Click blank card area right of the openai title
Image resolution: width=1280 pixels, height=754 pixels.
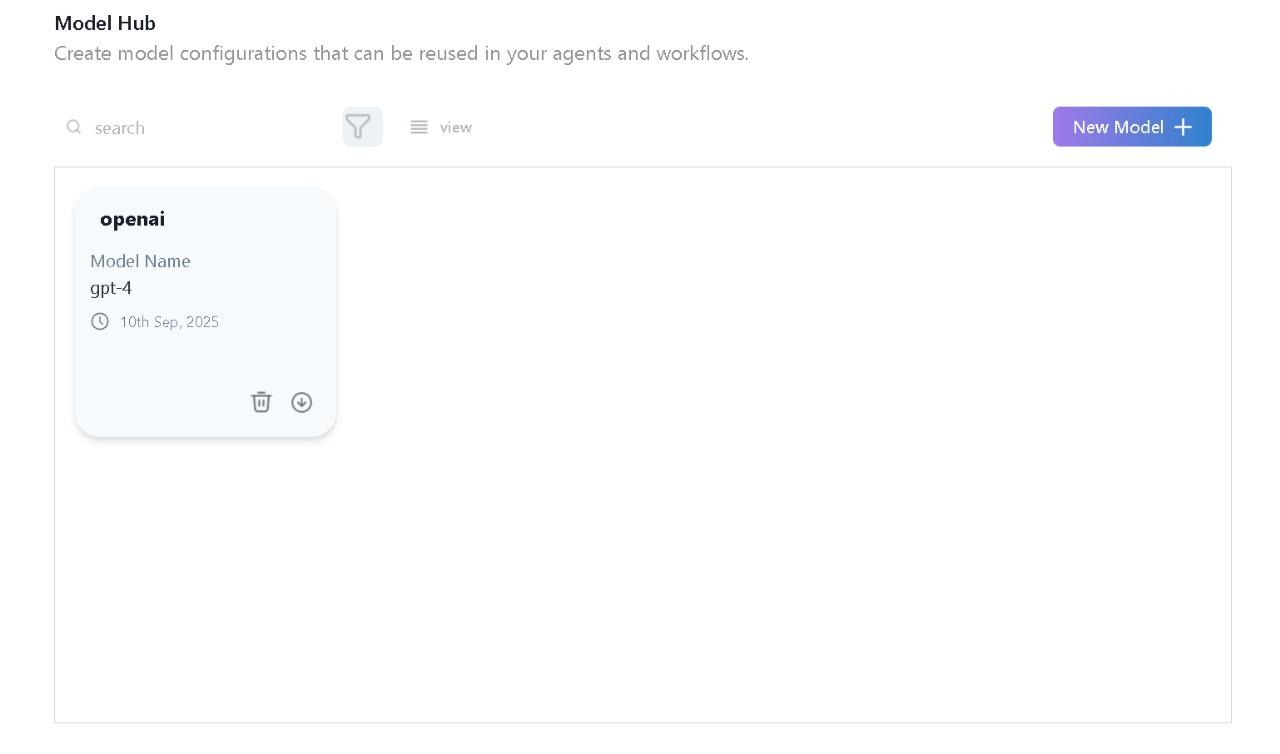pos(260,219)
